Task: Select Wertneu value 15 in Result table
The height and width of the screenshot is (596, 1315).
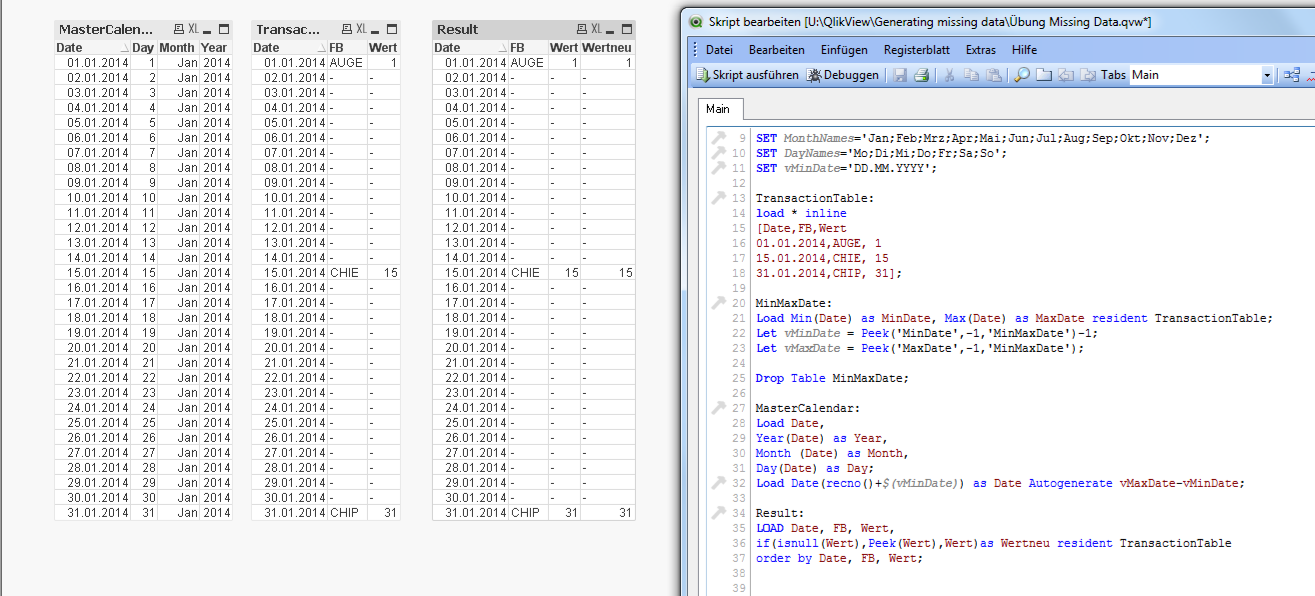Action: click(x=607, y=273)
